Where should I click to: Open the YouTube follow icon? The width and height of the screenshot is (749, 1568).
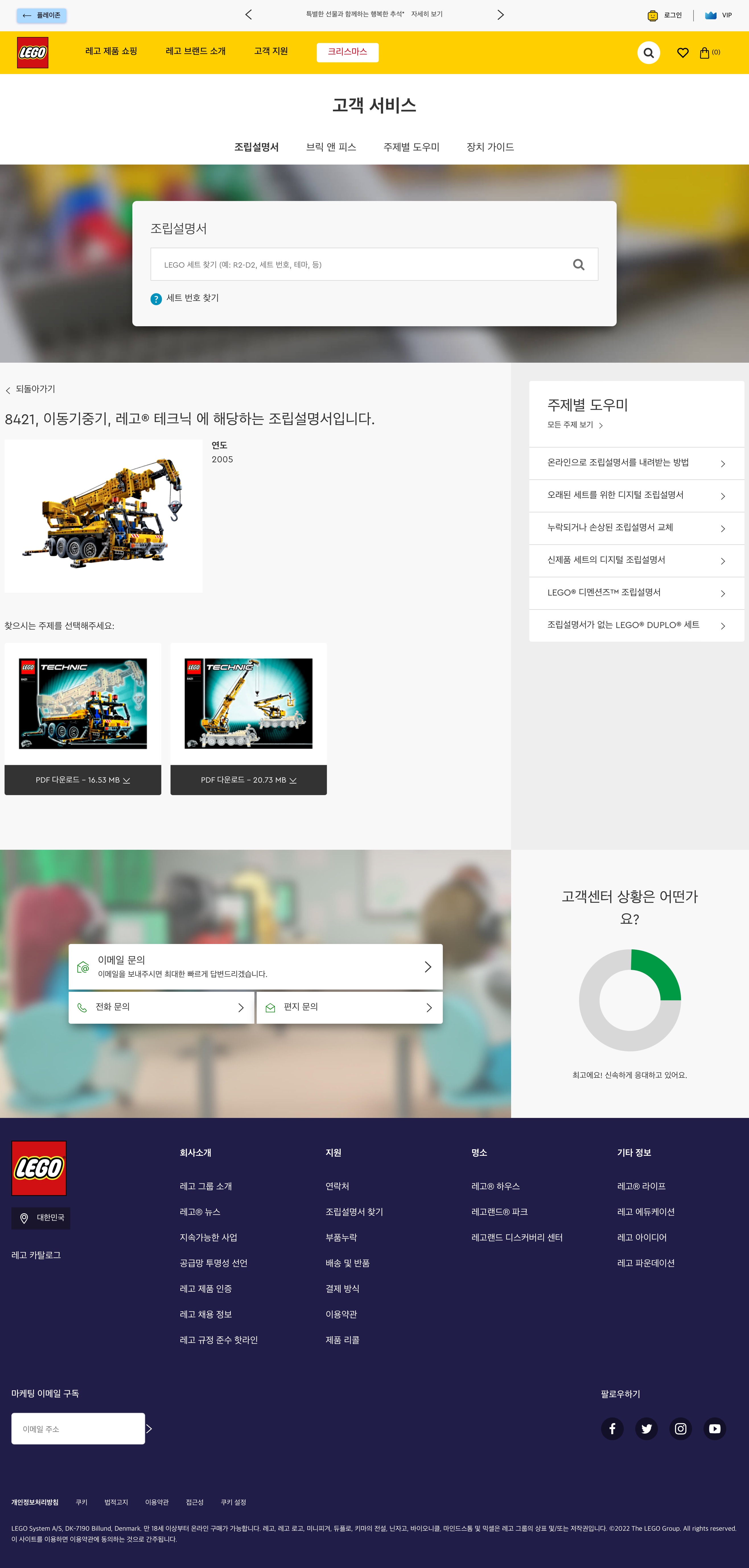(x=714, y=1428)
